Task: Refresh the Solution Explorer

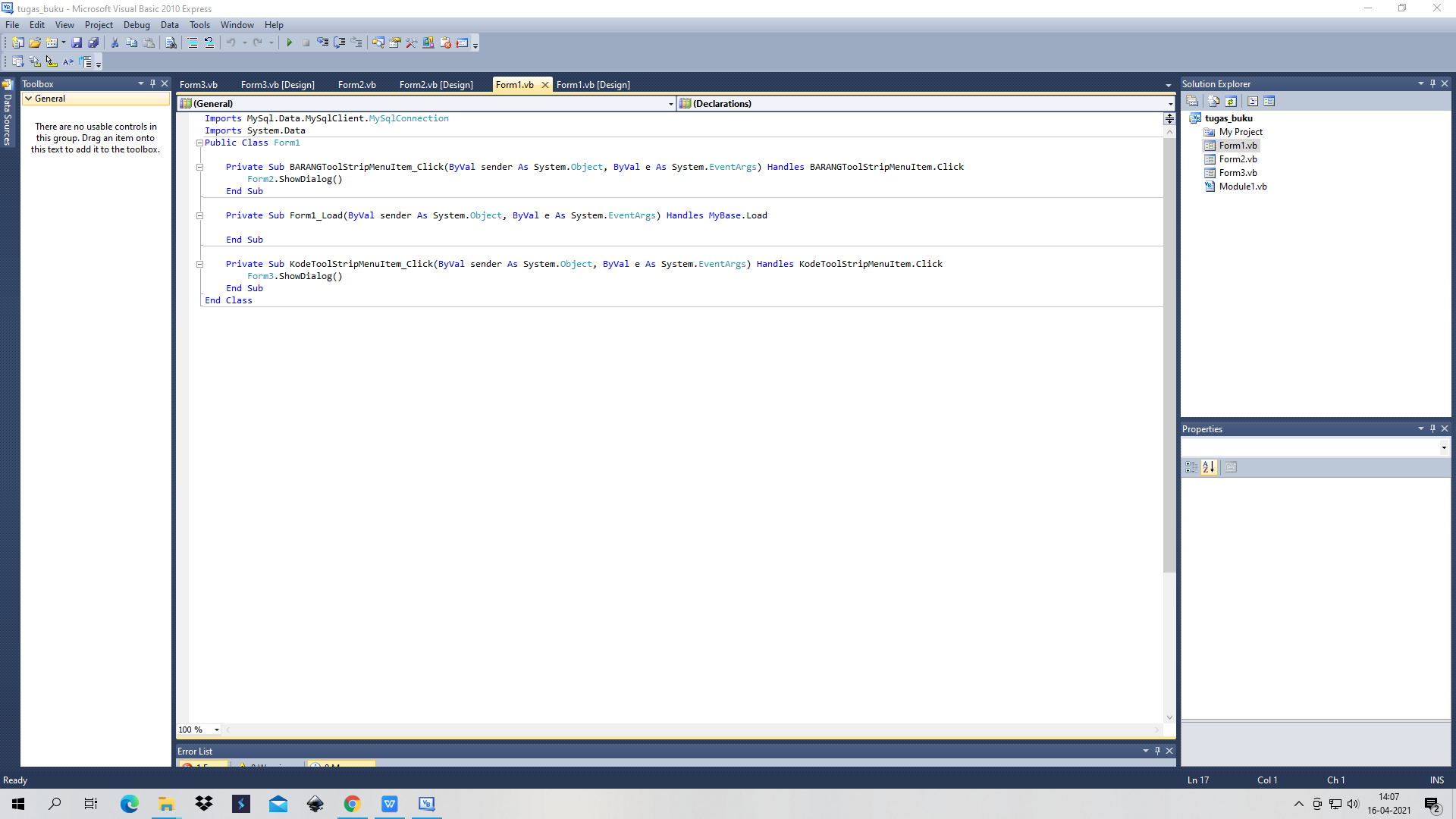Action: coord(1230,101)
